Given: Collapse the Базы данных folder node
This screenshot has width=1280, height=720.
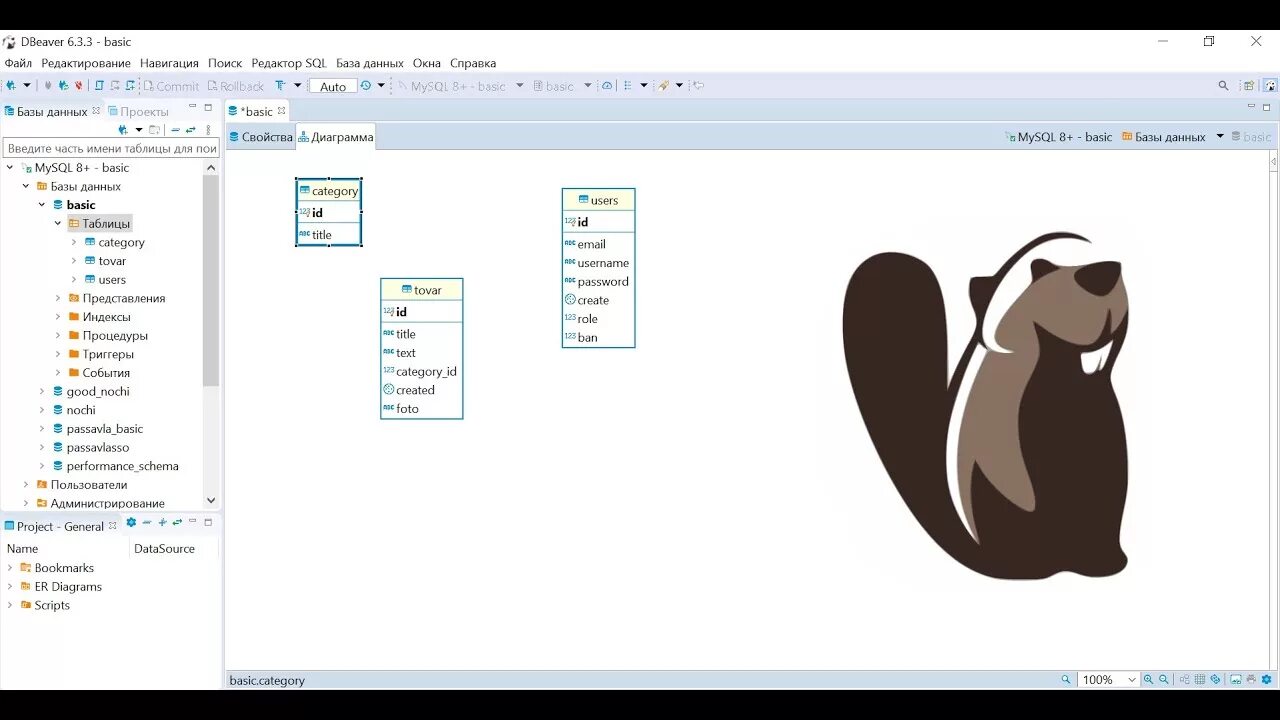Looking at the screenshot, I should click(26, 186).
